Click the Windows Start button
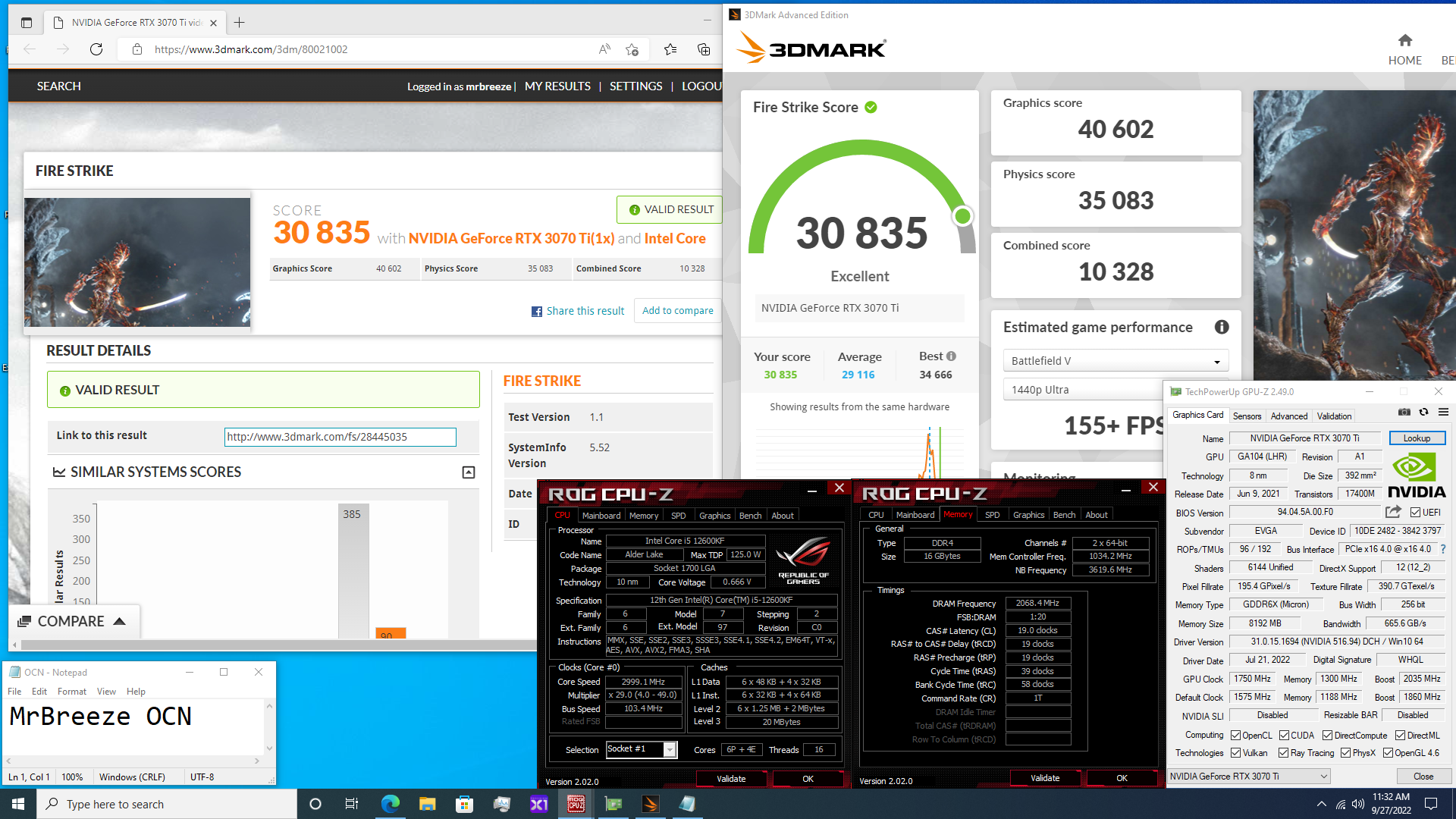The image size is (1456, 819). click(18, 804)
